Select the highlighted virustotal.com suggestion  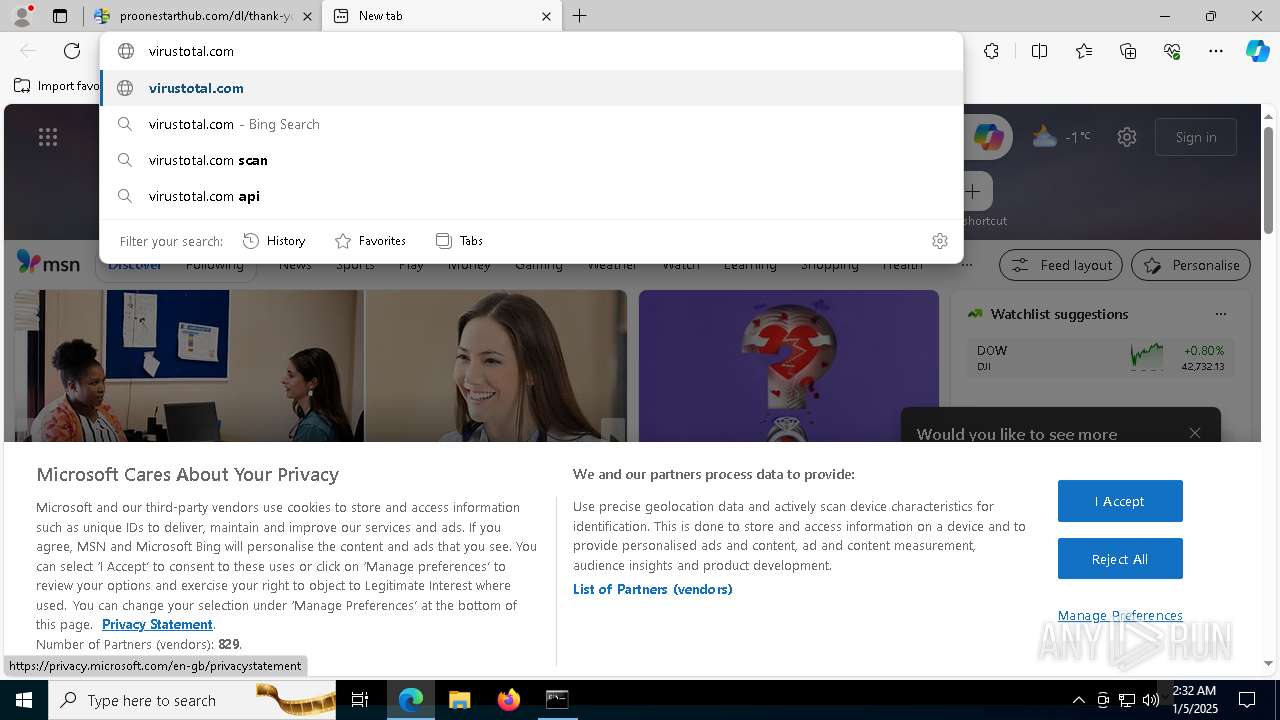531,88
